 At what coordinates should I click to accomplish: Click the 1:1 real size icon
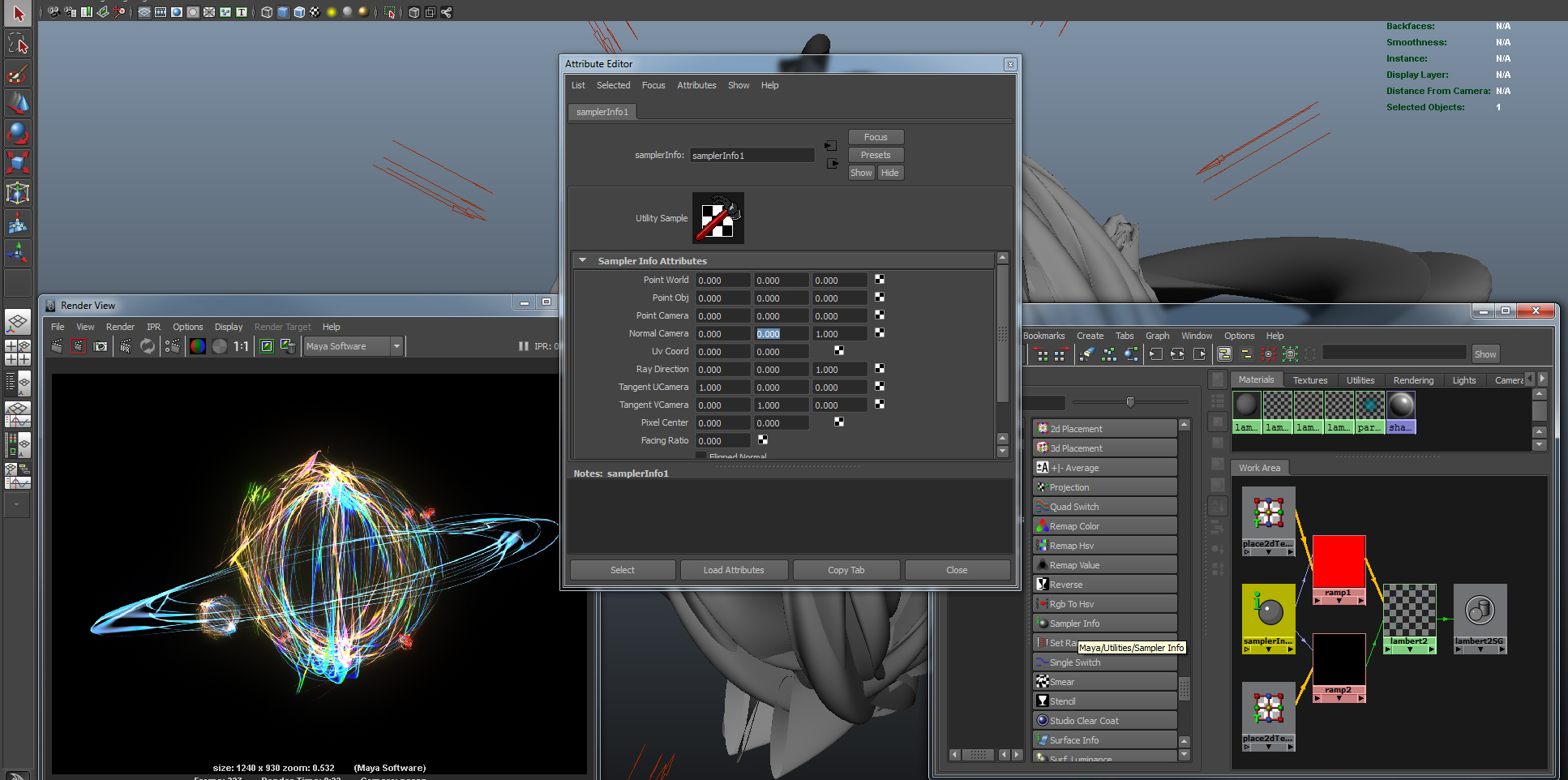pos(241,346)
